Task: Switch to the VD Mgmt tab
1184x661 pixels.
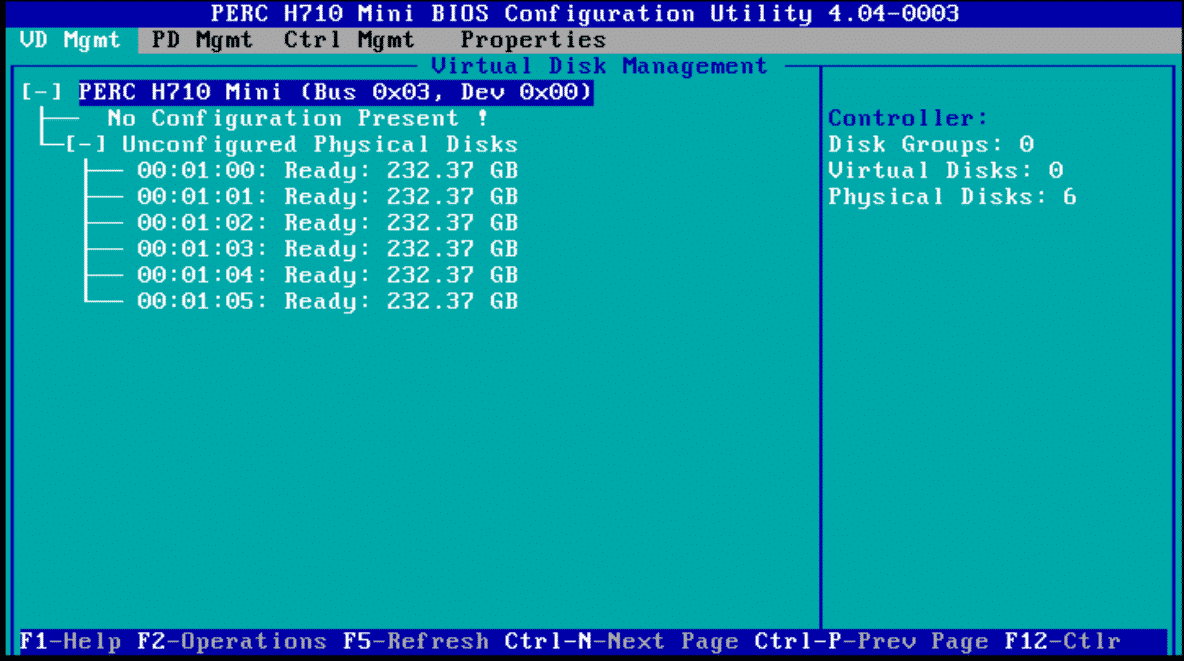Action: (x=69, y=41)
